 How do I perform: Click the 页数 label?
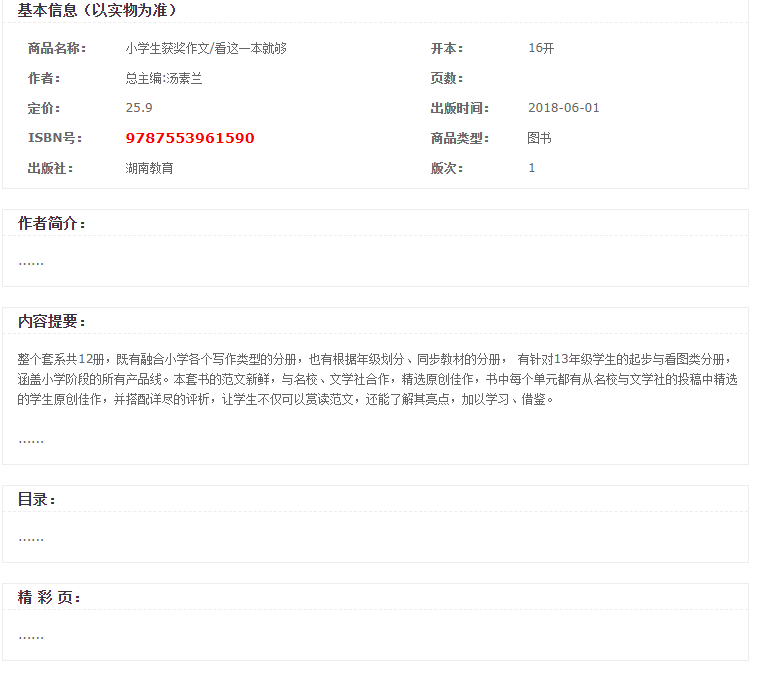click(447, 78)
